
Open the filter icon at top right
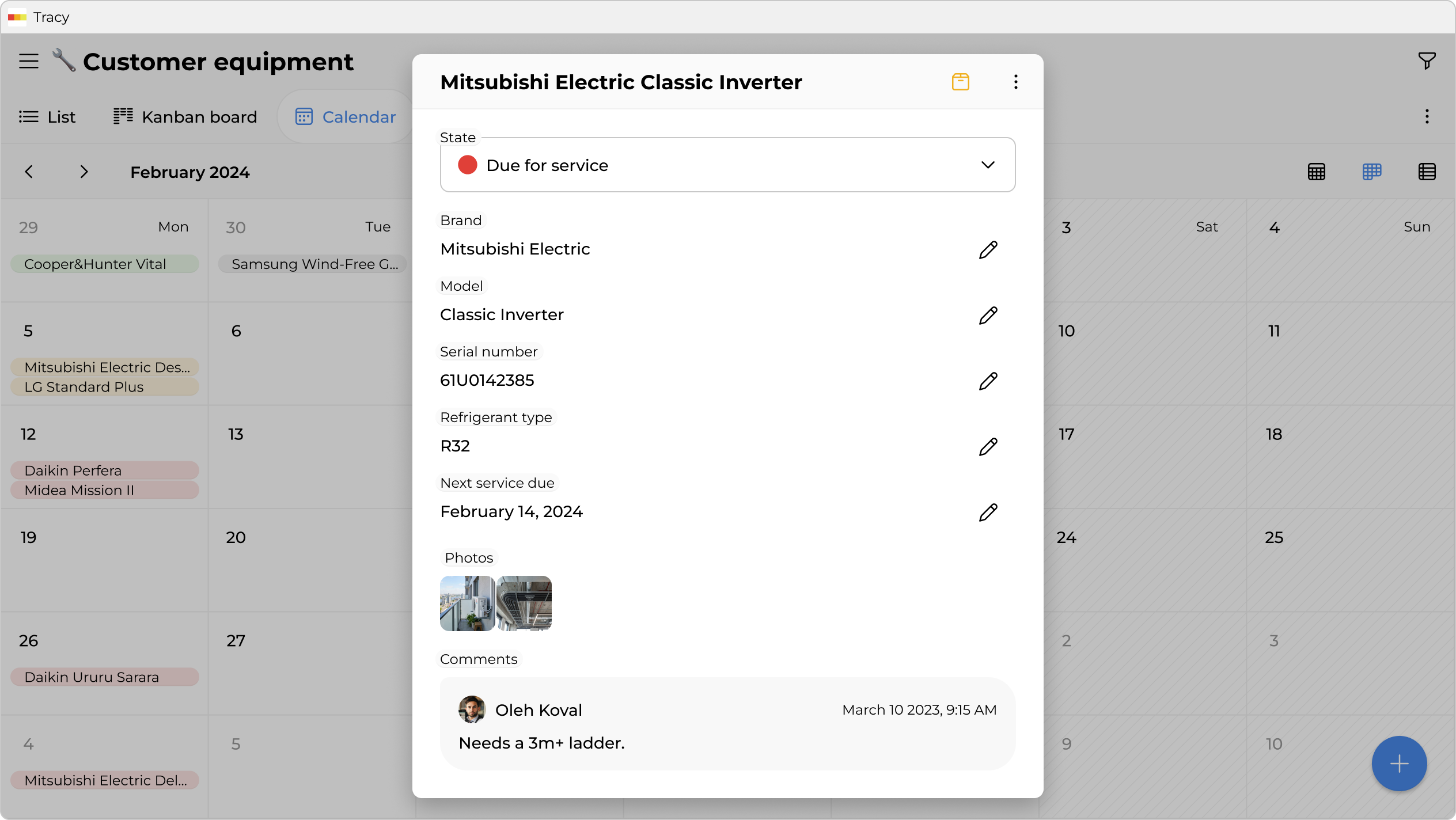pos(1427,60)
